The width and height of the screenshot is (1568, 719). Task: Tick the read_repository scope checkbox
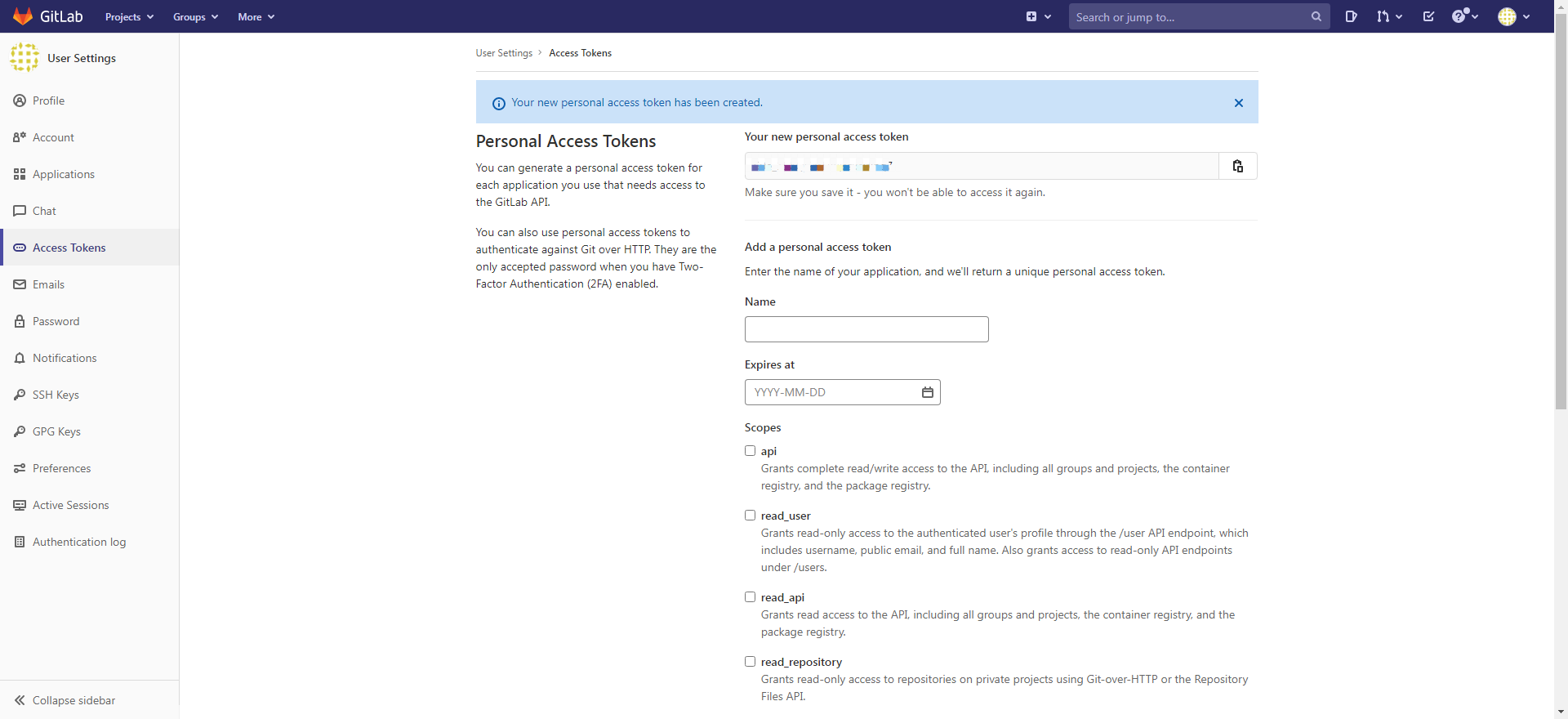click(x=750, y=662)
